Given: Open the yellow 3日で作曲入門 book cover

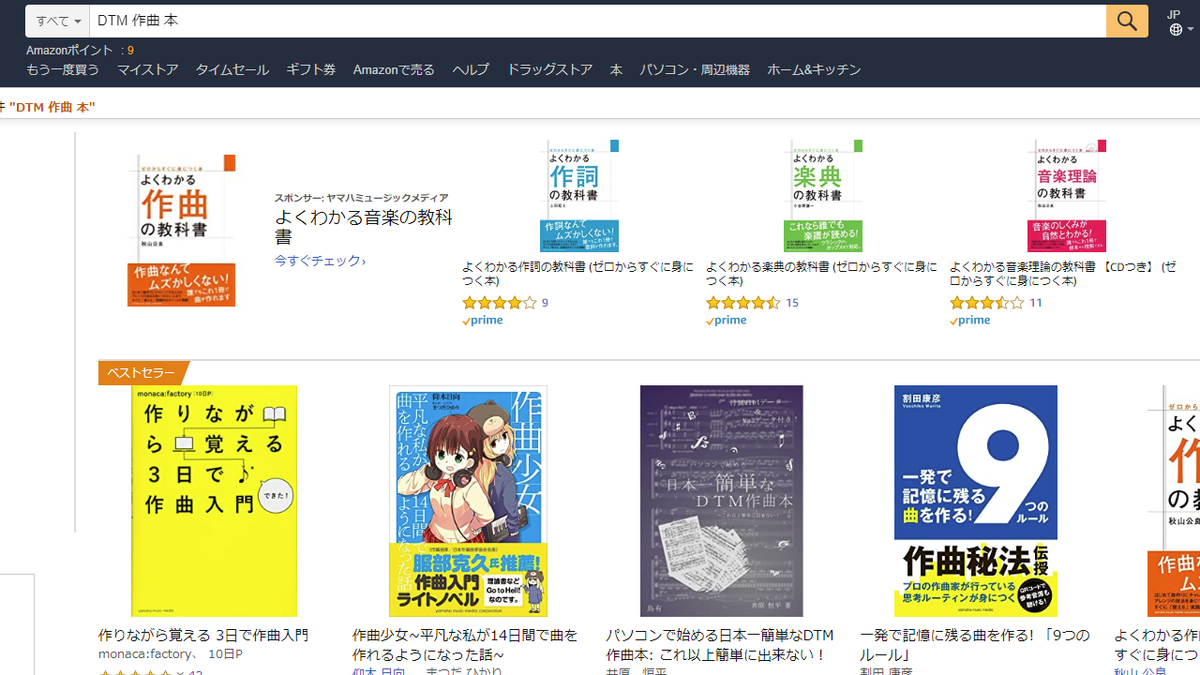Looking at the screenshot, I should click(214, 501).
